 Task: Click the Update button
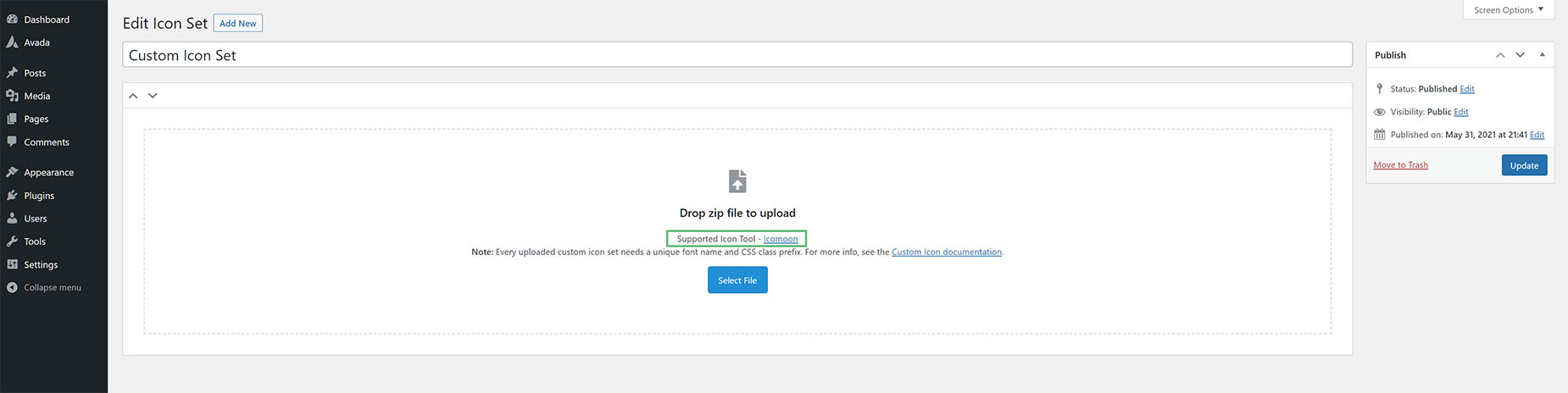click(x=1524, y=165)
